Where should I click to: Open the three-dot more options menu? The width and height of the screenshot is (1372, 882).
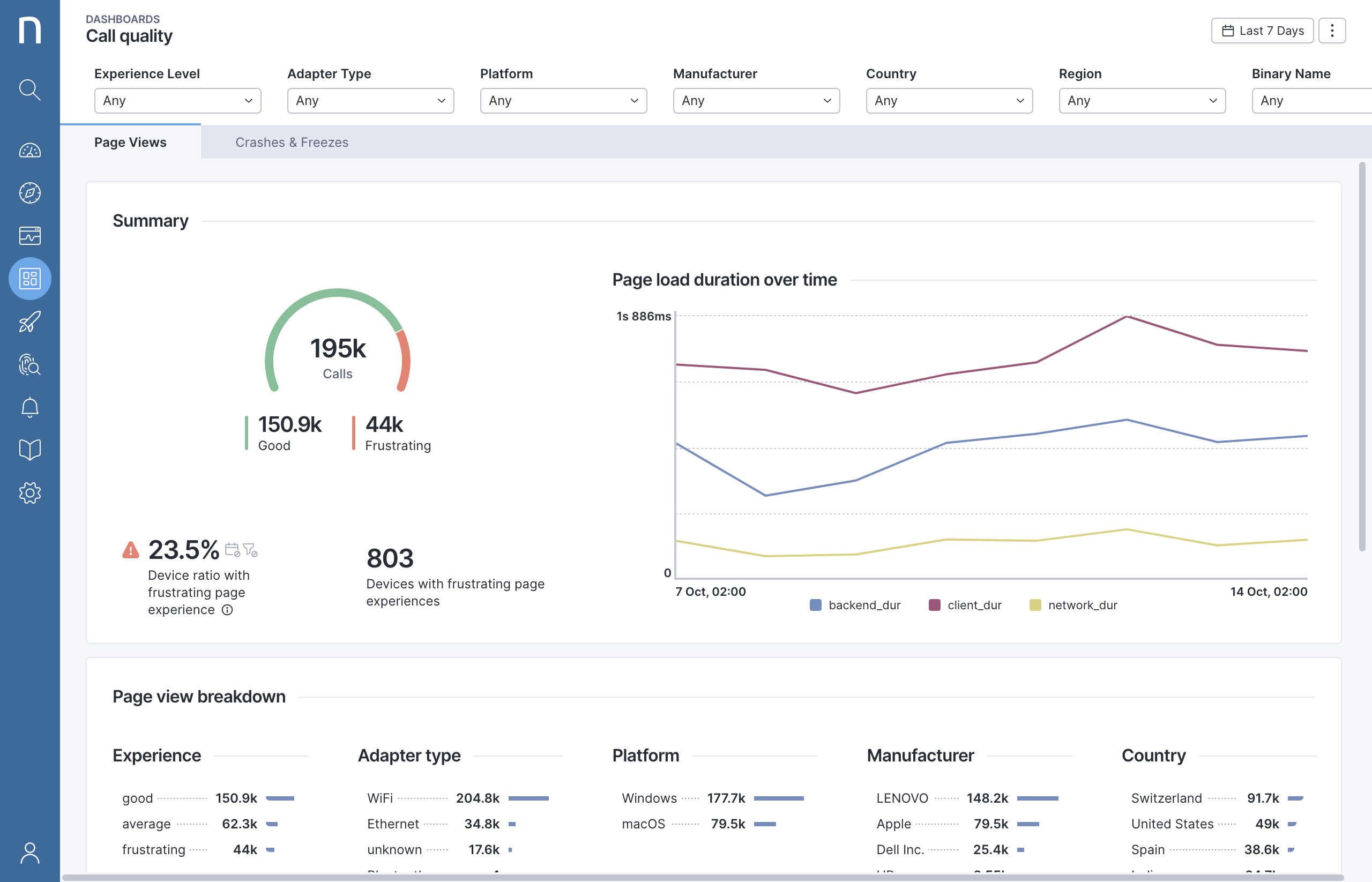(x=1332, y=31)
